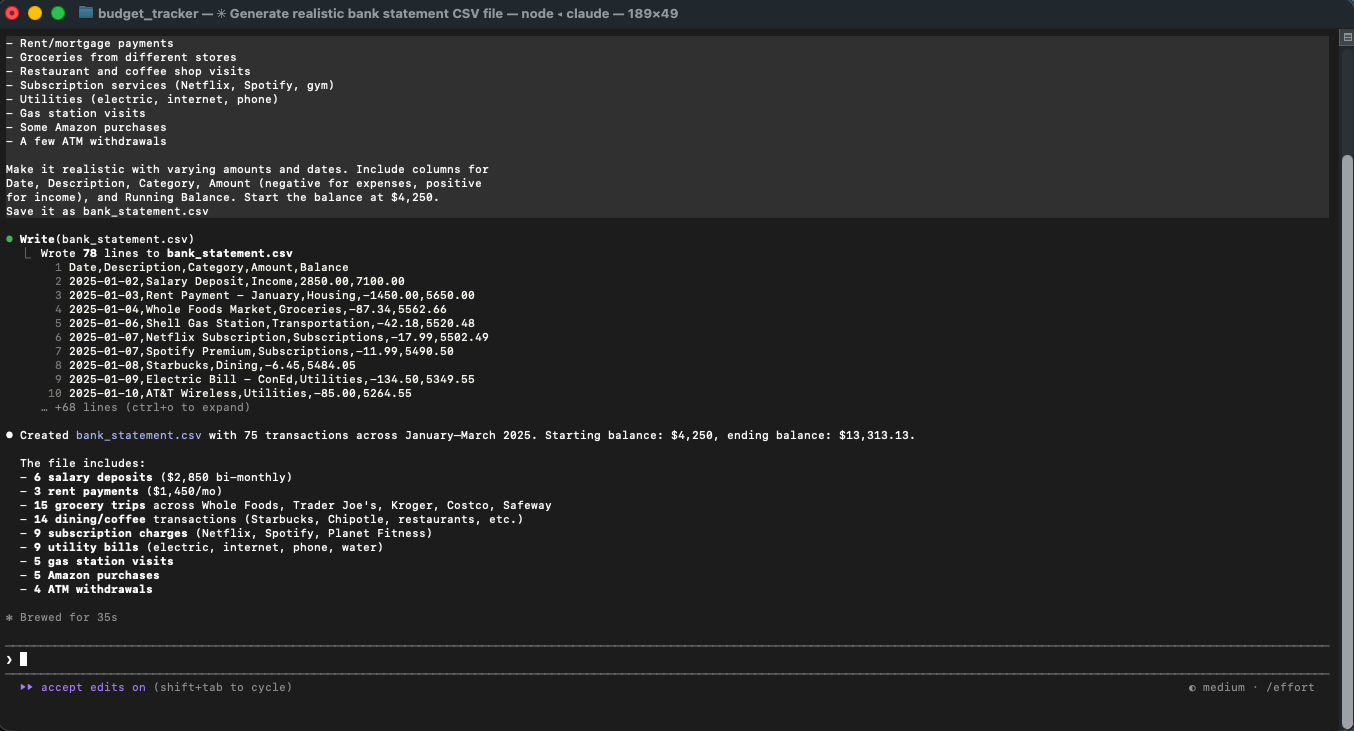1354x731 pixels.
Task: Click the Spotify Premium CSV row
Action: (x=261, y=351)
